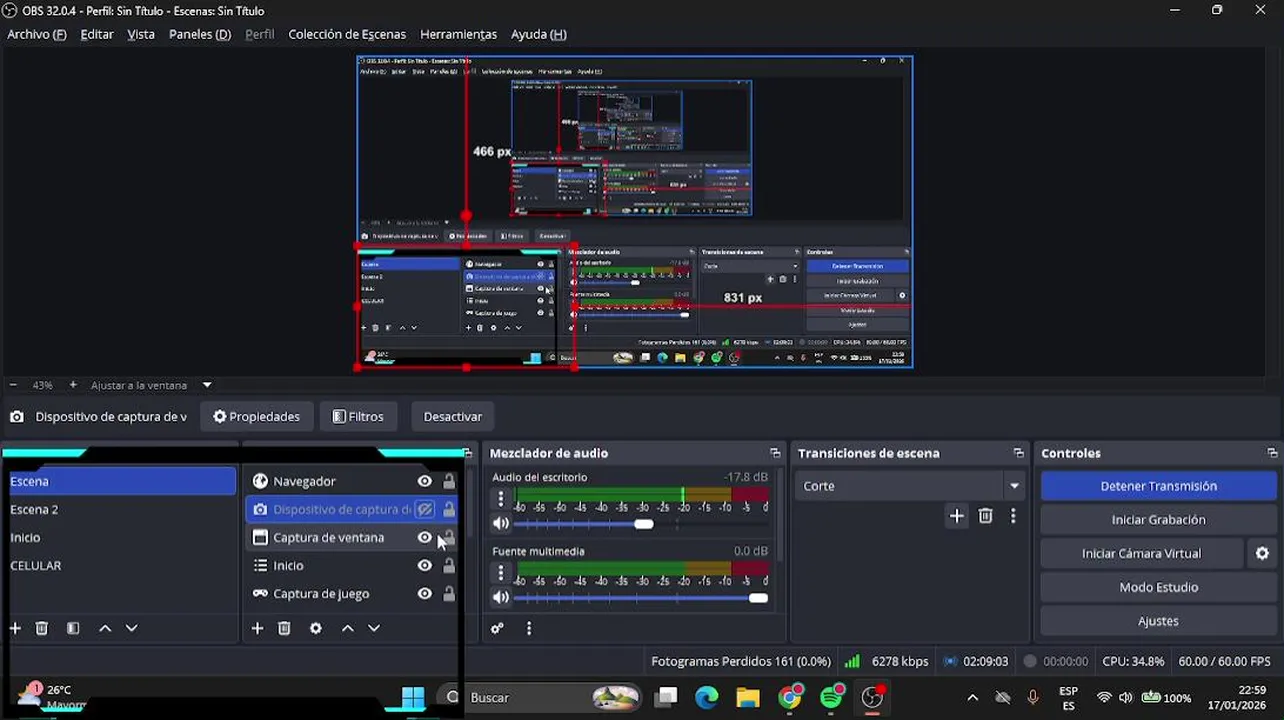The height and width of the screenshot is (720, 1284).
Task: Move the selected scene up
Action: pos(105,628)
